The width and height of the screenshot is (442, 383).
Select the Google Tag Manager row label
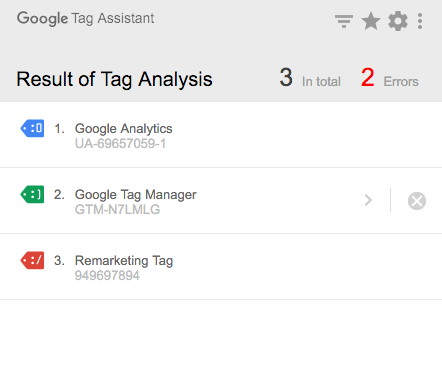136,194
